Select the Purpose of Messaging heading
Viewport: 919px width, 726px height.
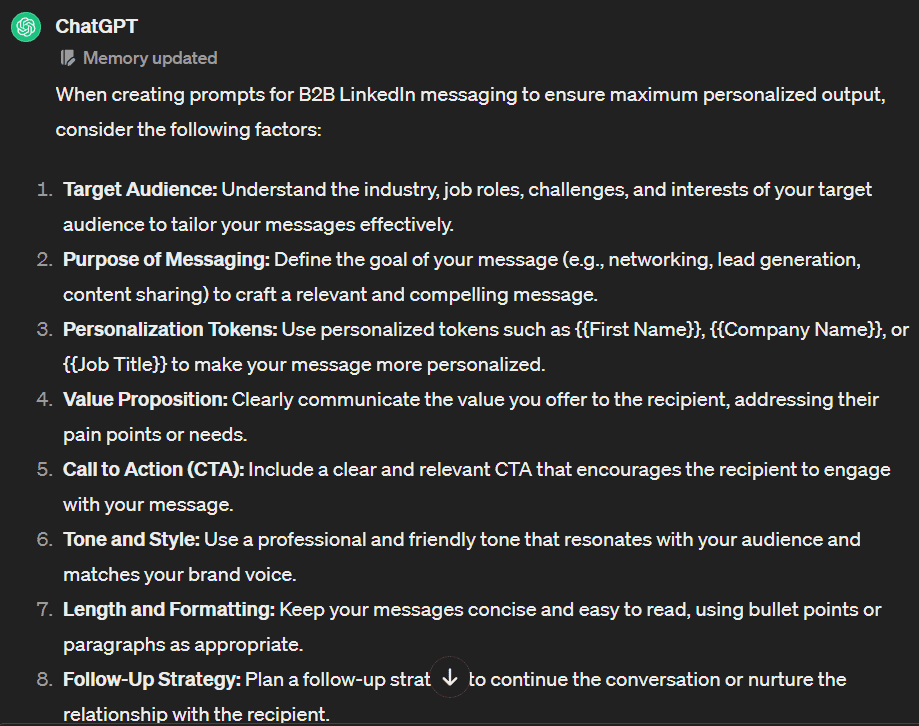click(166, 259)
